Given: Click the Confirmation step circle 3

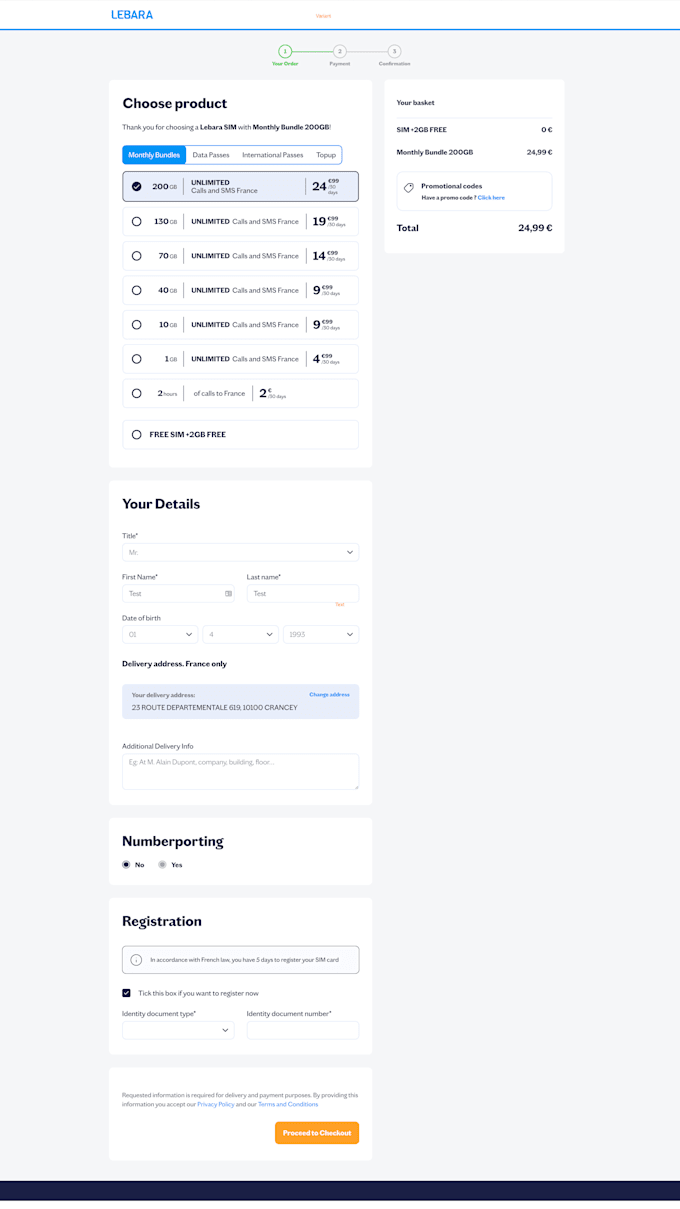Looking at the screenshot, I should click(392, 50).
